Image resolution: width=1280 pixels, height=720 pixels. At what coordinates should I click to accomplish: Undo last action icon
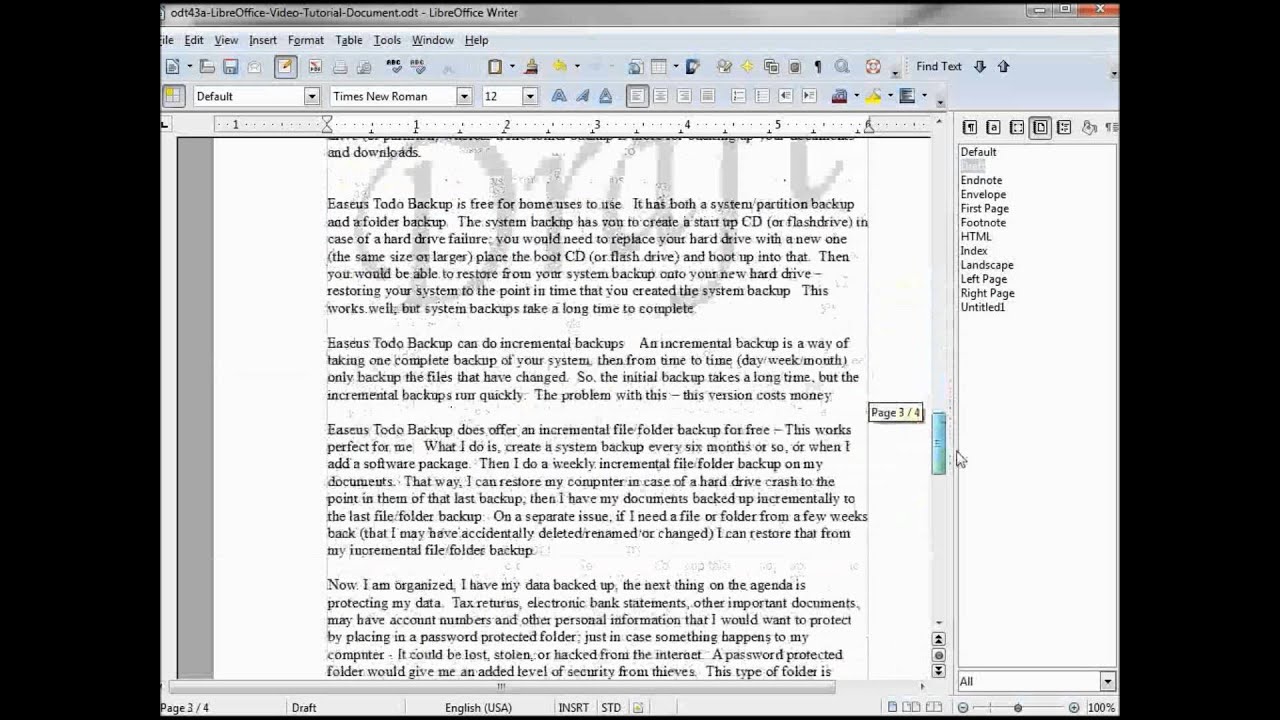(560, 67)
